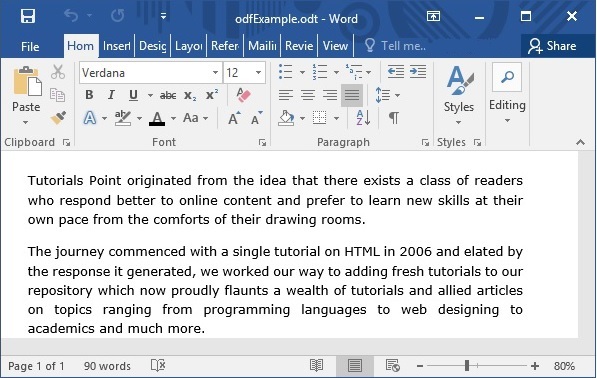597x378 pixels.
Task: Increase paragraph indent
Action: point(418,72)
